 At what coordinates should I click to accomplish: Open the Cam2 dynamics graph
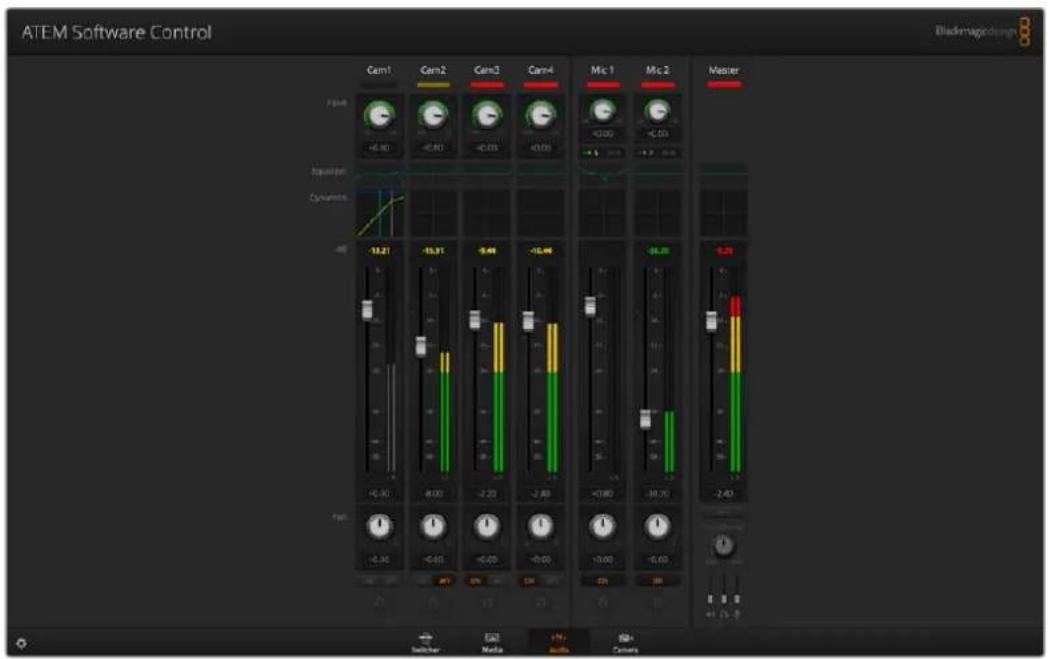click(433, 213)
